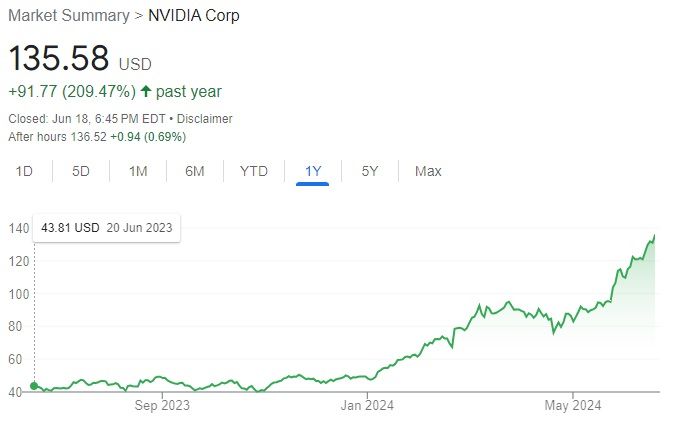Open the 6M chart view
678x426 pixels.
point(195,171)
